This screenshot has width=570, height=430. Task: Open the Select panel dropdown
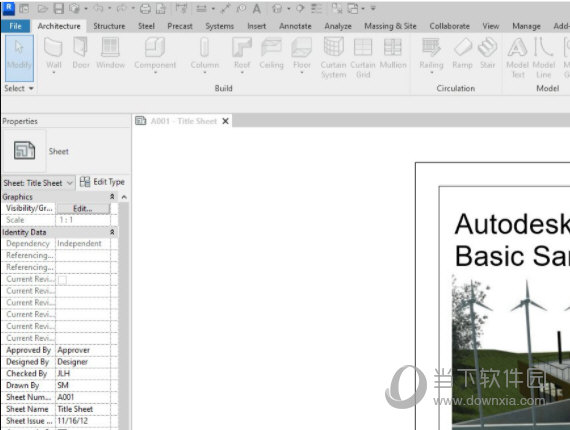19,88
